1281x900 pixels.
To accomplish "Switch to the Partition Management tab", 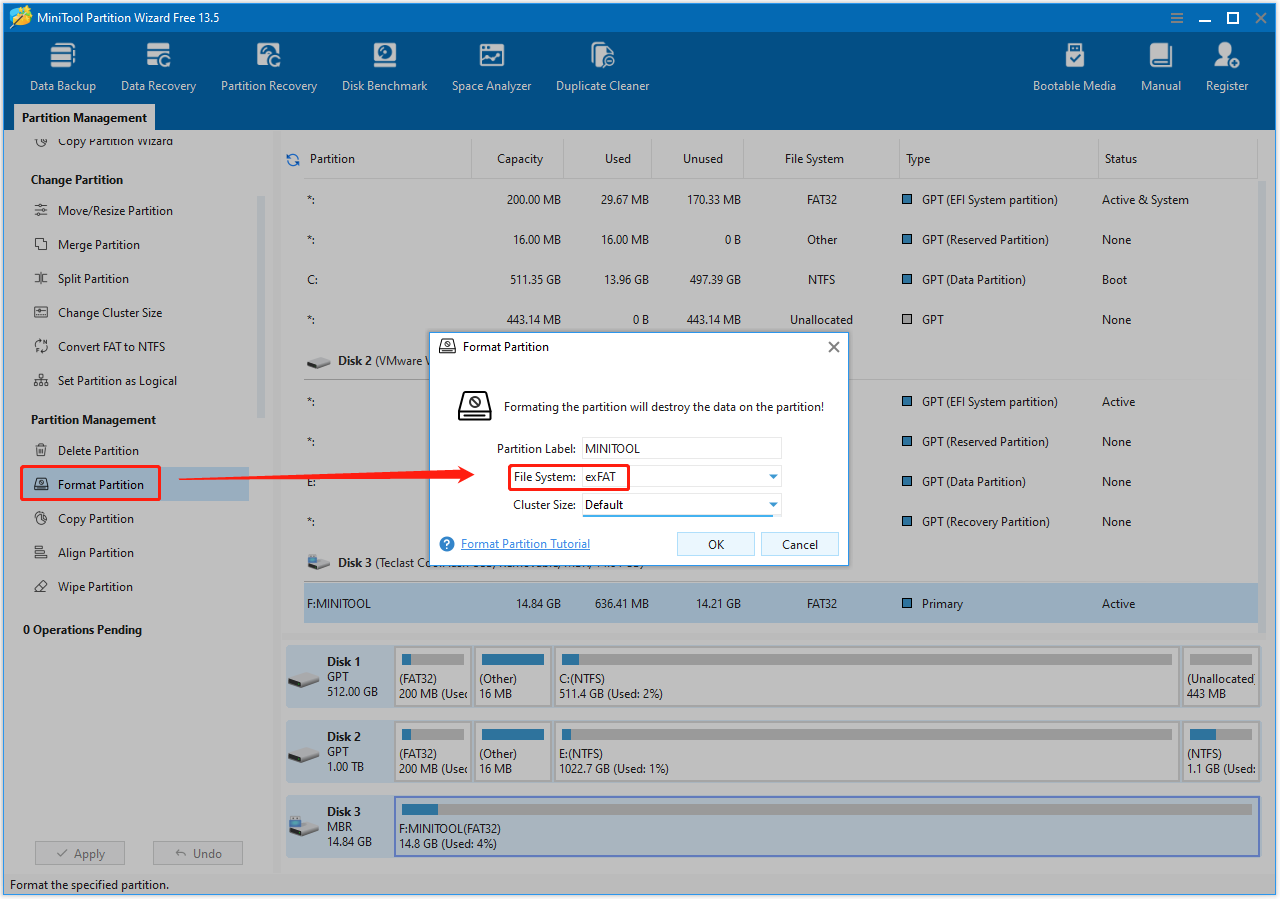I will click(84, 117).
